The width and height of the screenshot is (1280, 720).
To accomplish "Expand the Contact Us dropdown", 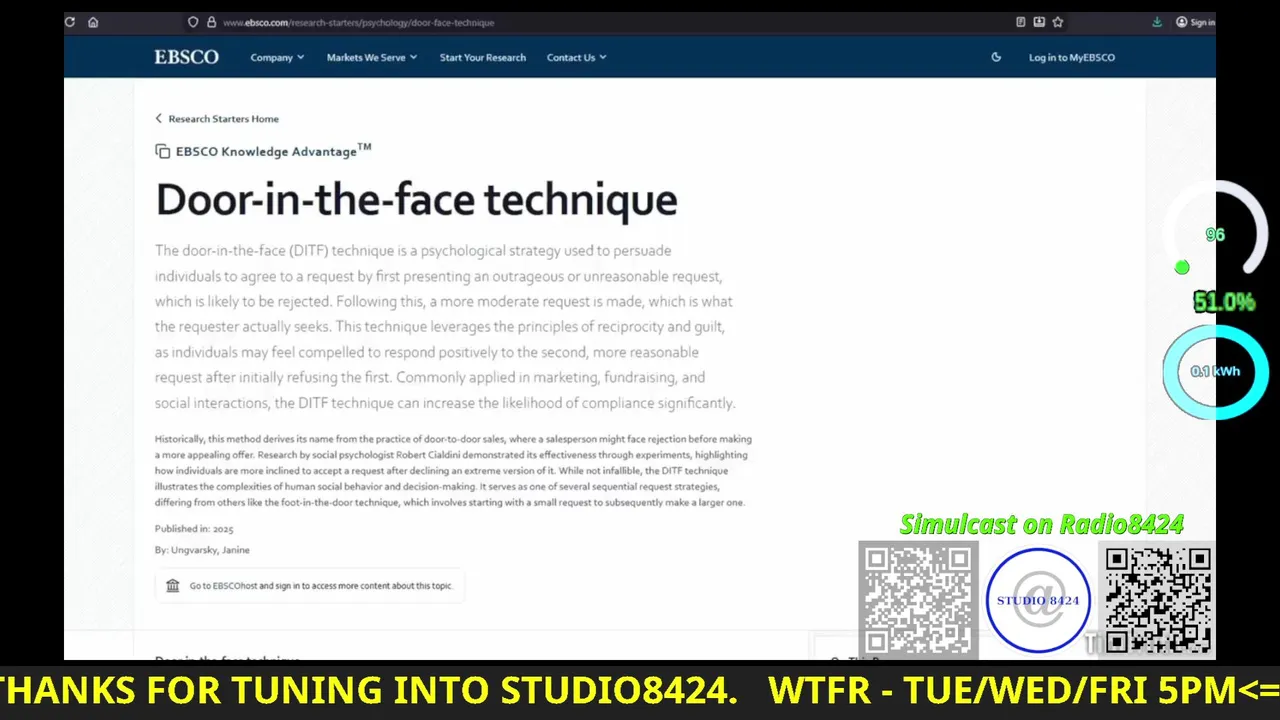I will point(577,57).
